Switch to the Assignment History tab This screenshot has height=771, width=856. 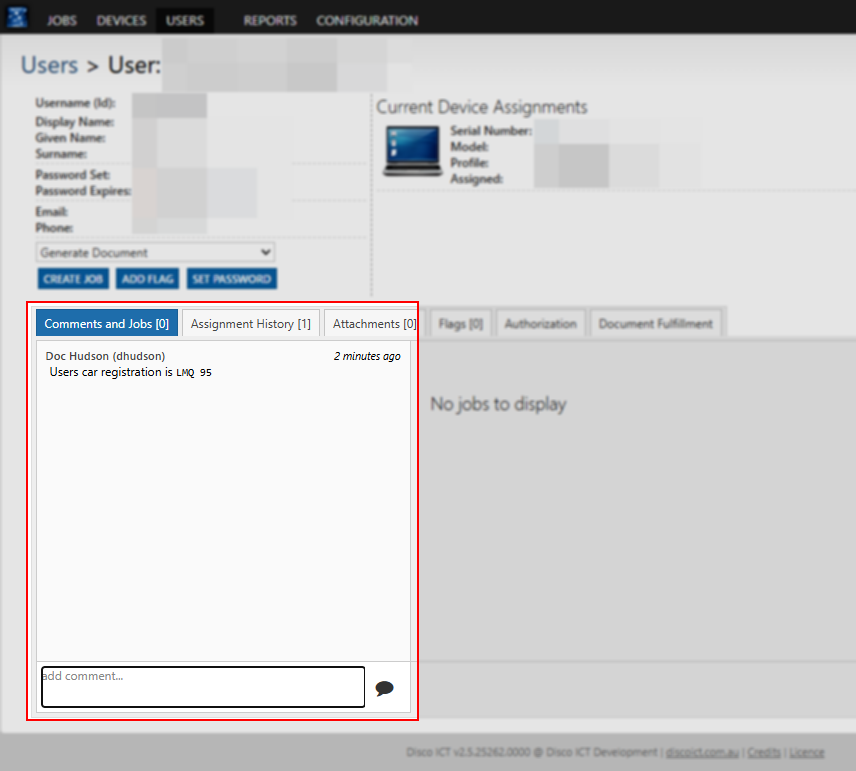point(250,324)
